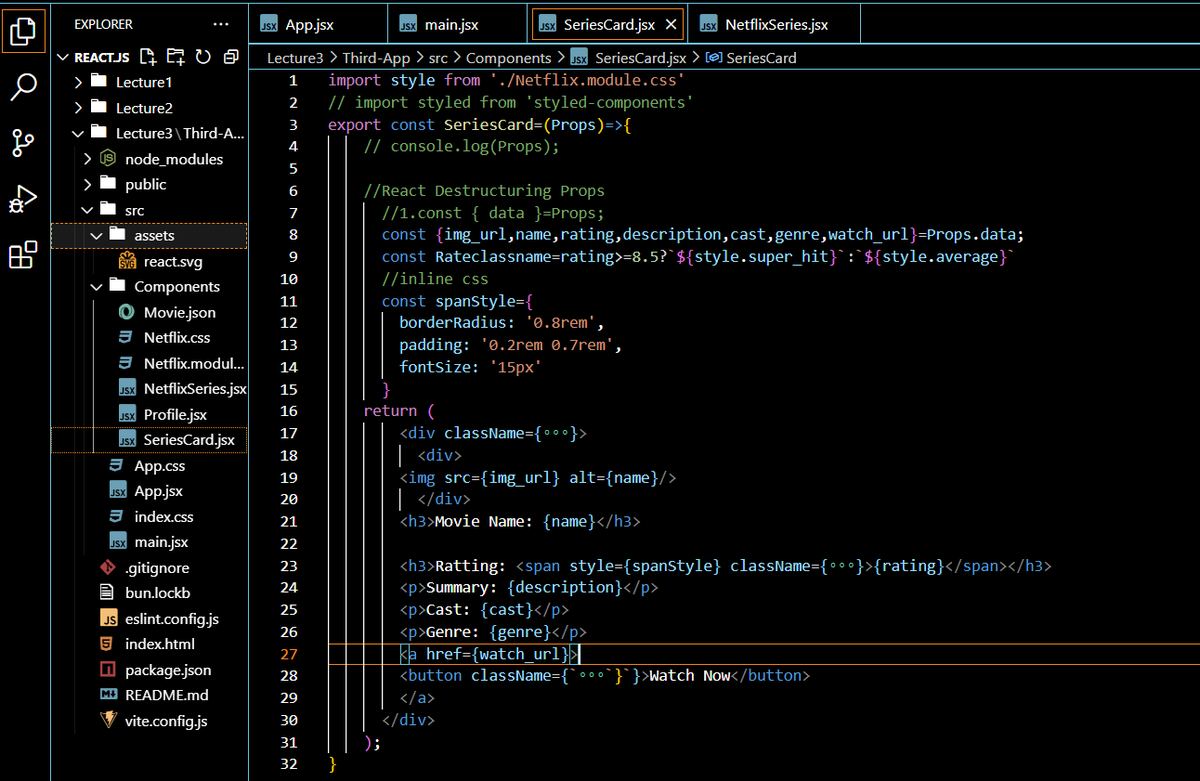Click the New File icon in Explorer

pyautogui.click(x=148, y=56)
